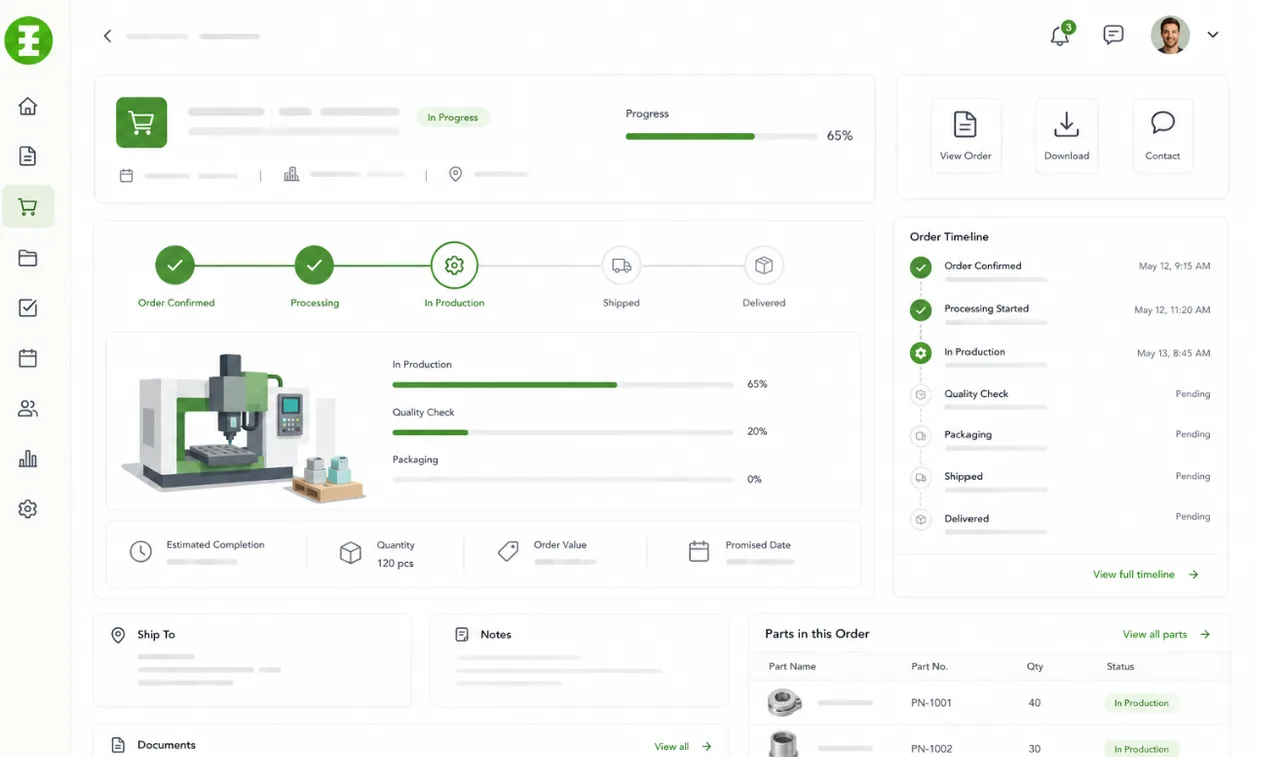
Task: Click In Production timeline gear icon
Action: [x=921, y=353]
